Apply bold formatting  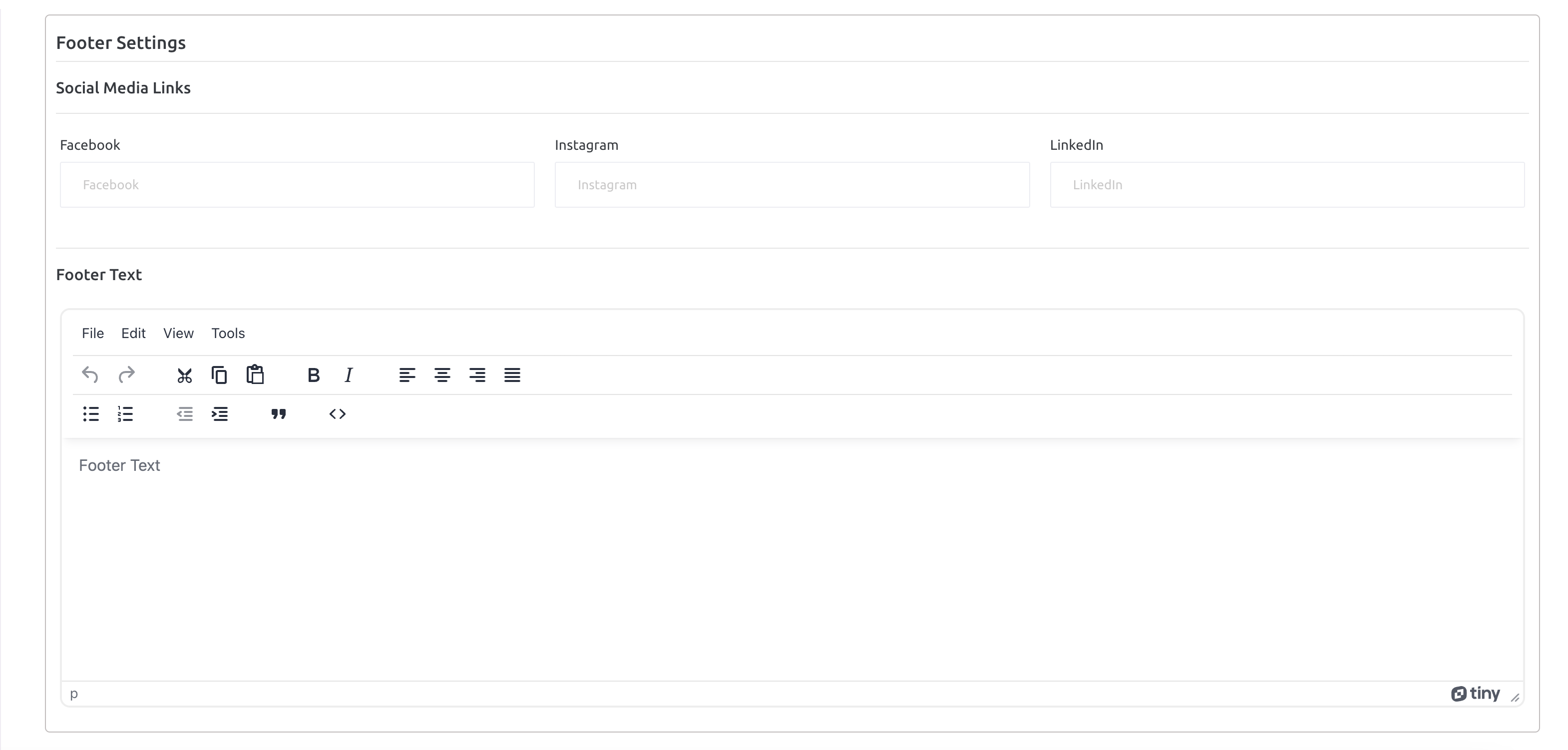pyautogui.click(x=313, y=375)
